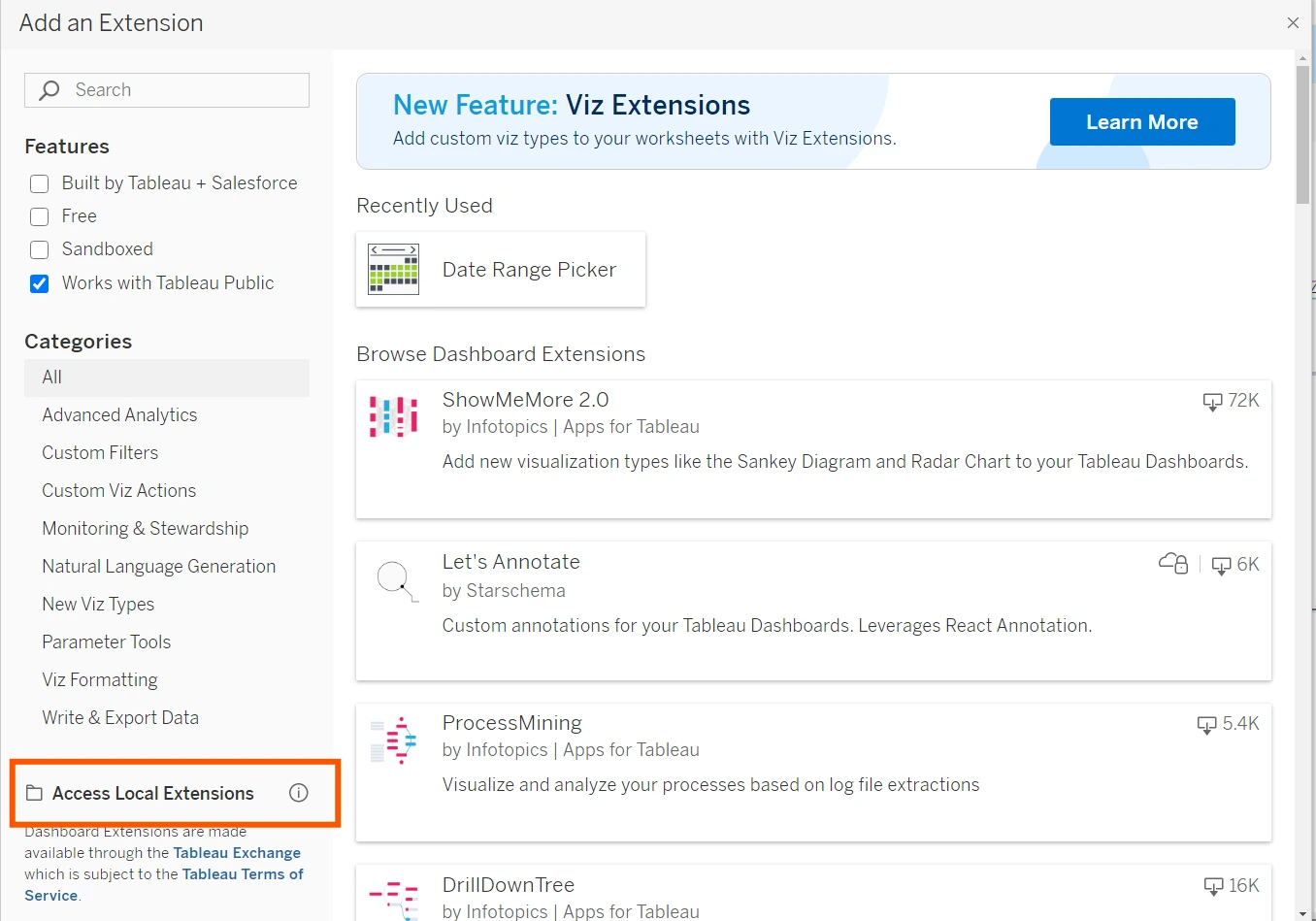The width and height of the screenshot is (1316, 921).
Task: Click the ProcessMining download count icon
Action: (x=1206, y=725)
